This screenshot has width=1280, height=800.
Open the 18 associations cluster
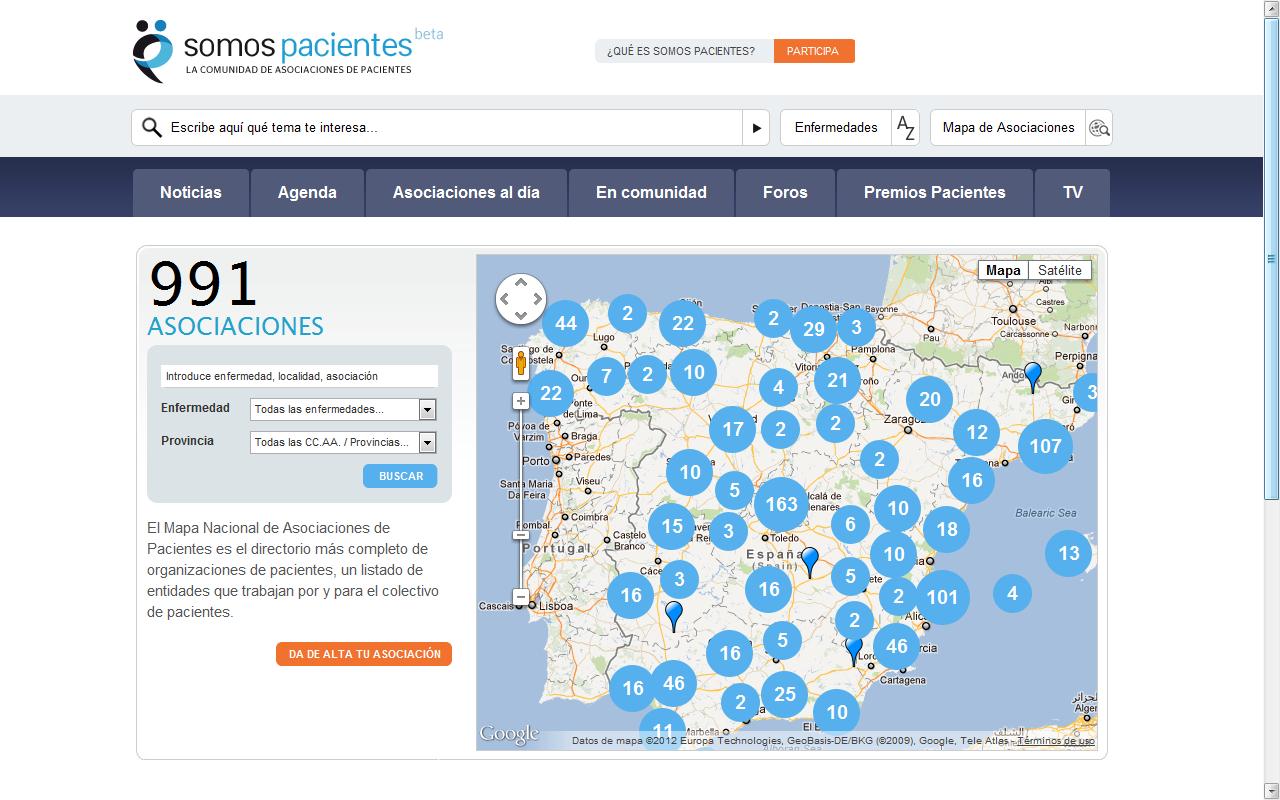[x=946, y=529]
